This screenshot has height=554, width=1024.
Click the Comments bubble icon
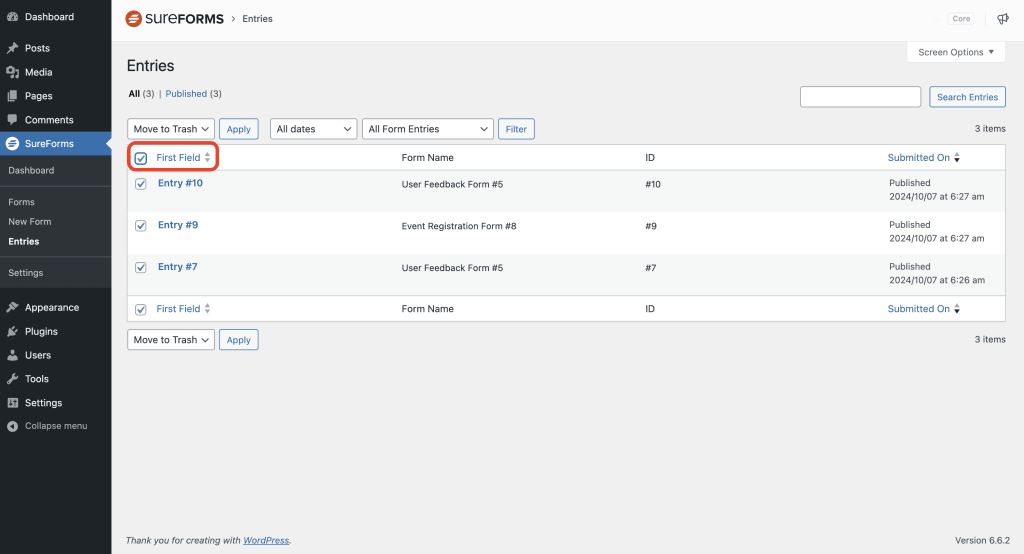tap(12, 120)
